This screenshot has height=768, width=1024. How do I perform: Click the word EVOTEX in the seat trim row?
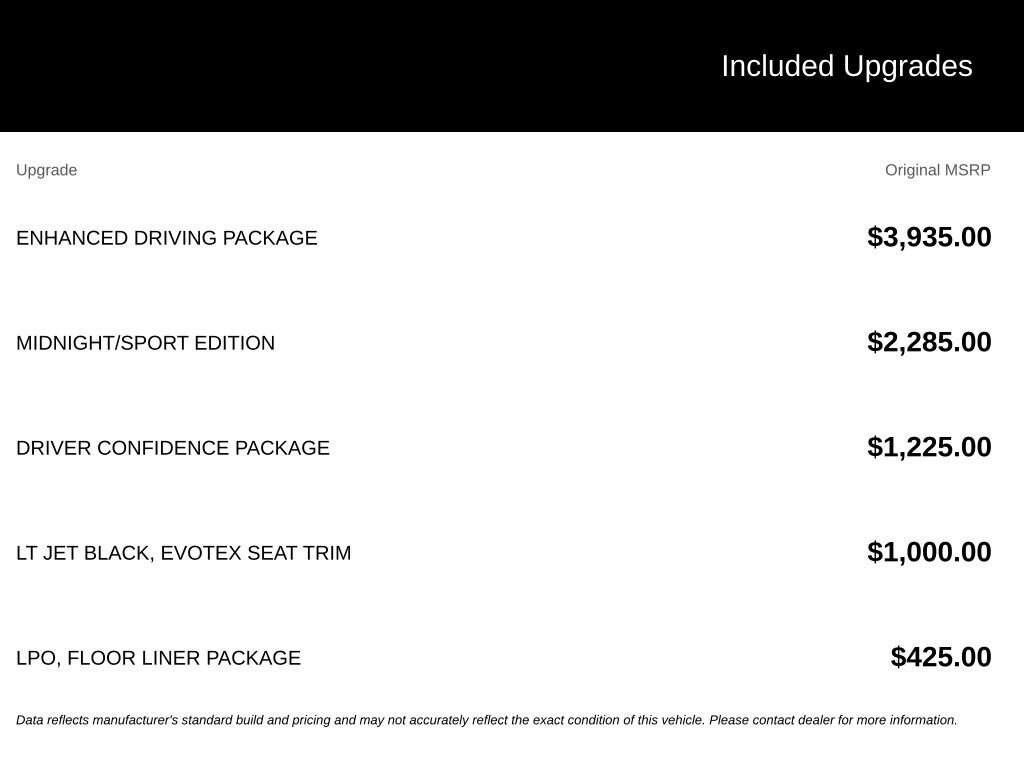coord(201,553)
